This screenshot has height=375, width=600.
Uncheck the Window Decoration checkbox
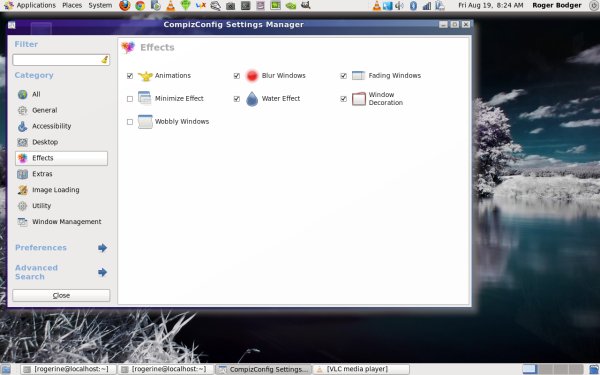coord(343,99)
